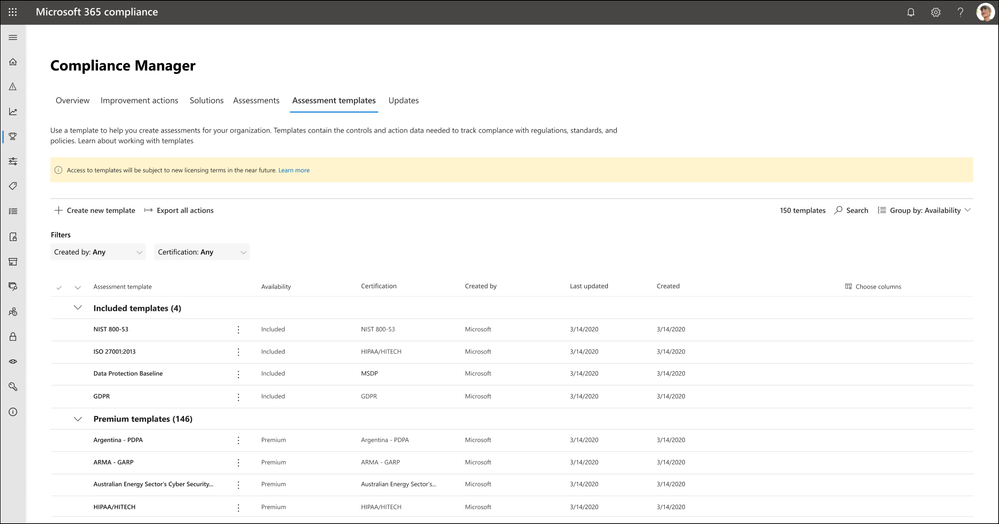Collapse the Included templates (4) group
The width and height of the screenshot is (999, 524).
click(78, 308)
